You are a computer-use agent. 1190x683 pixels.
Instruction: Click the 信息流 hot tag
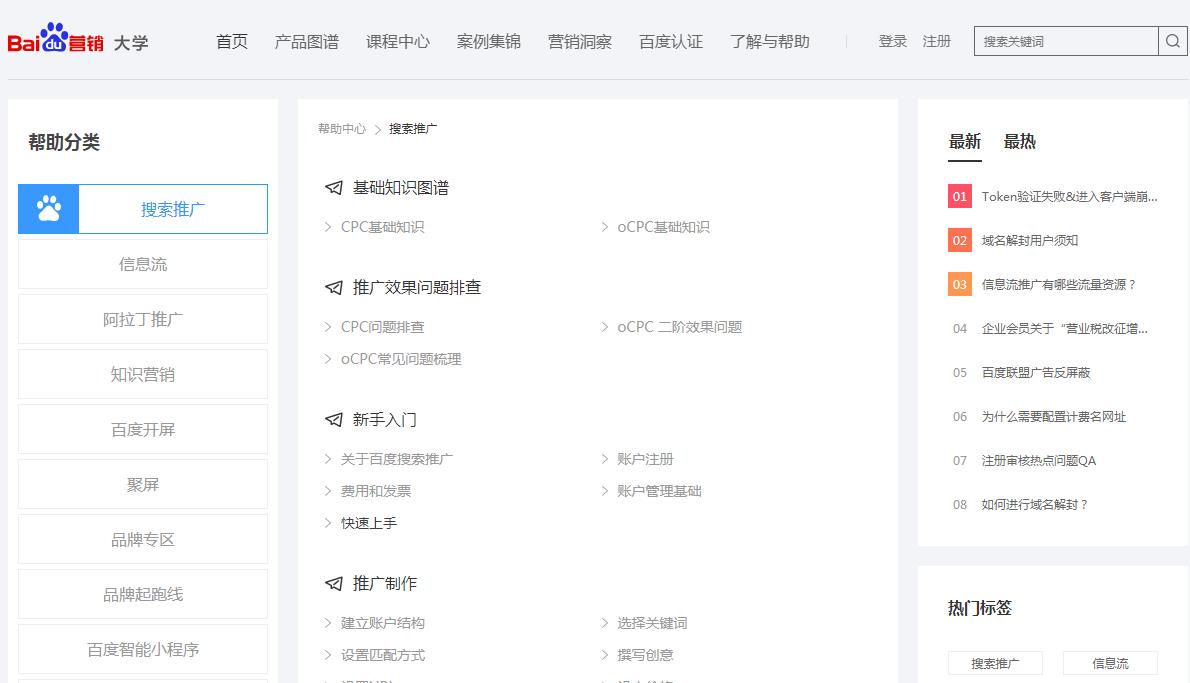click(x=1110, y=663)
